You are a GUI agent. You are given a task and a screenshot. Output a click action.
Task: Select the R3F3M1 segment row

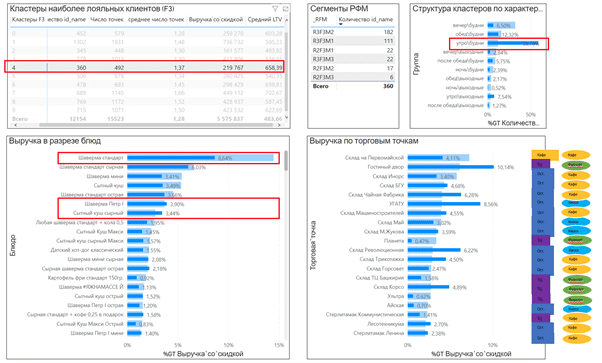(x=353, y=41)
